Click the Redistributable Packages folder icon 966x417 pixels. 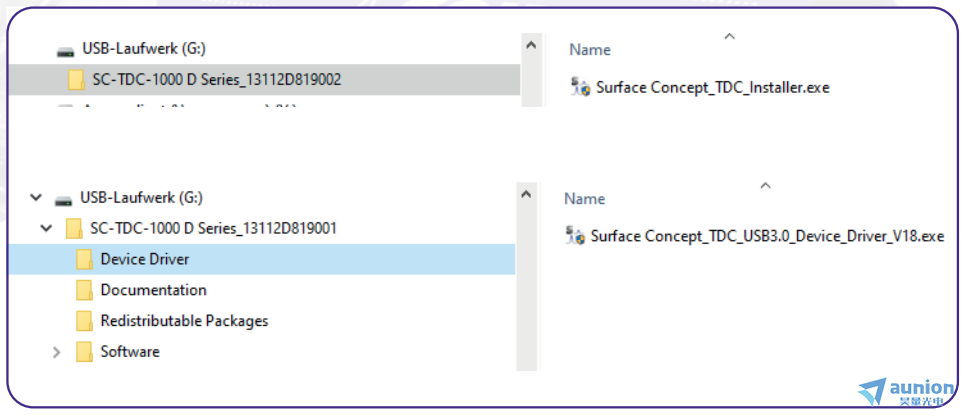[84, 321]
